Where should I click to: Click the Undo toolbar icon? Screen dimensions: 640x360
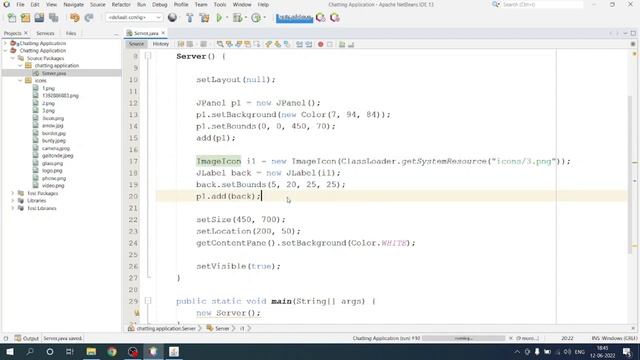pos(74,18)
